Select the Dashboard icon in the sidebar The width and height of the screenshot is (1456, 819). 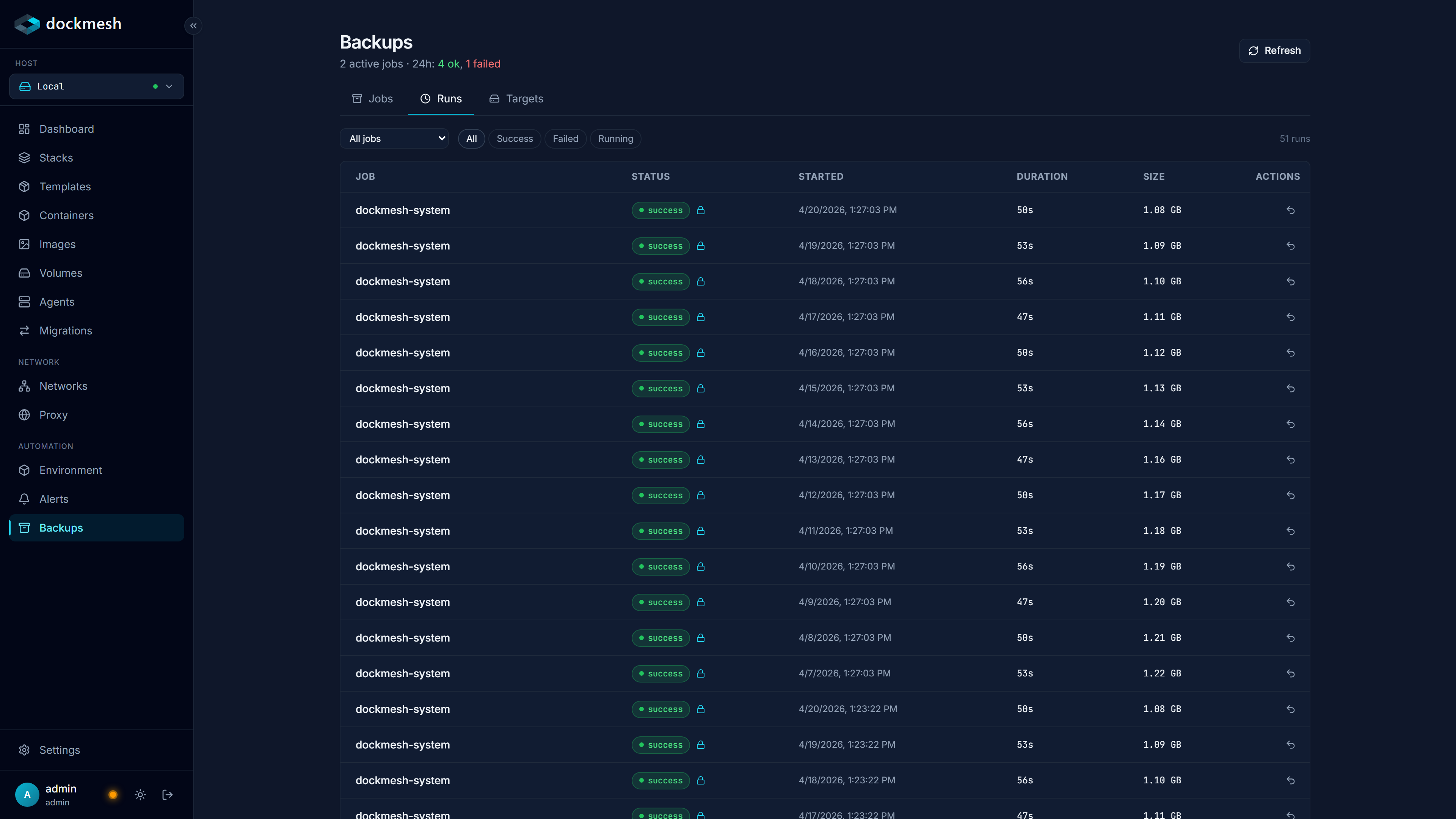[24, 129]
